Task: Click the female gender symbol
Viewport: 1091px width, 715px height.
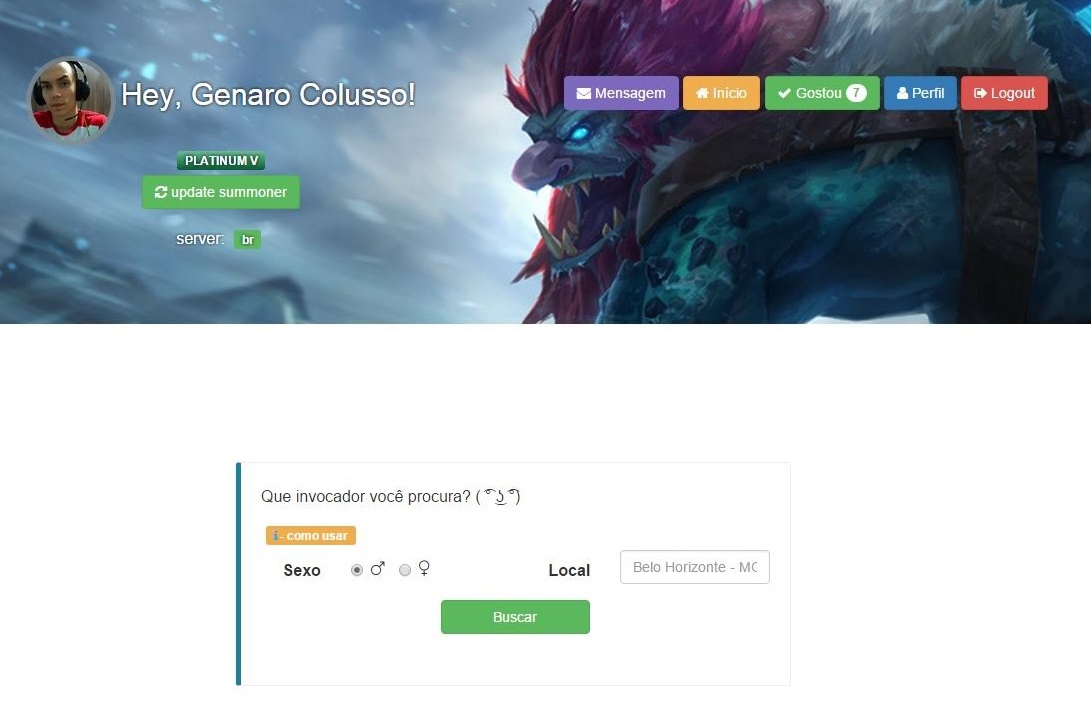Action: tap(424, 568)
